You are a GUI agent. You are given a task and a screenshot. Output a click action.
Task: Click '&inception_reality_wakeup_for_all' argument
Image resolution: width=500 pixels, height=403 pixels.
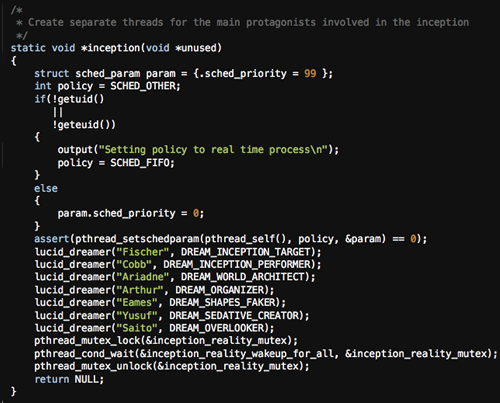[x=237, y=354]
